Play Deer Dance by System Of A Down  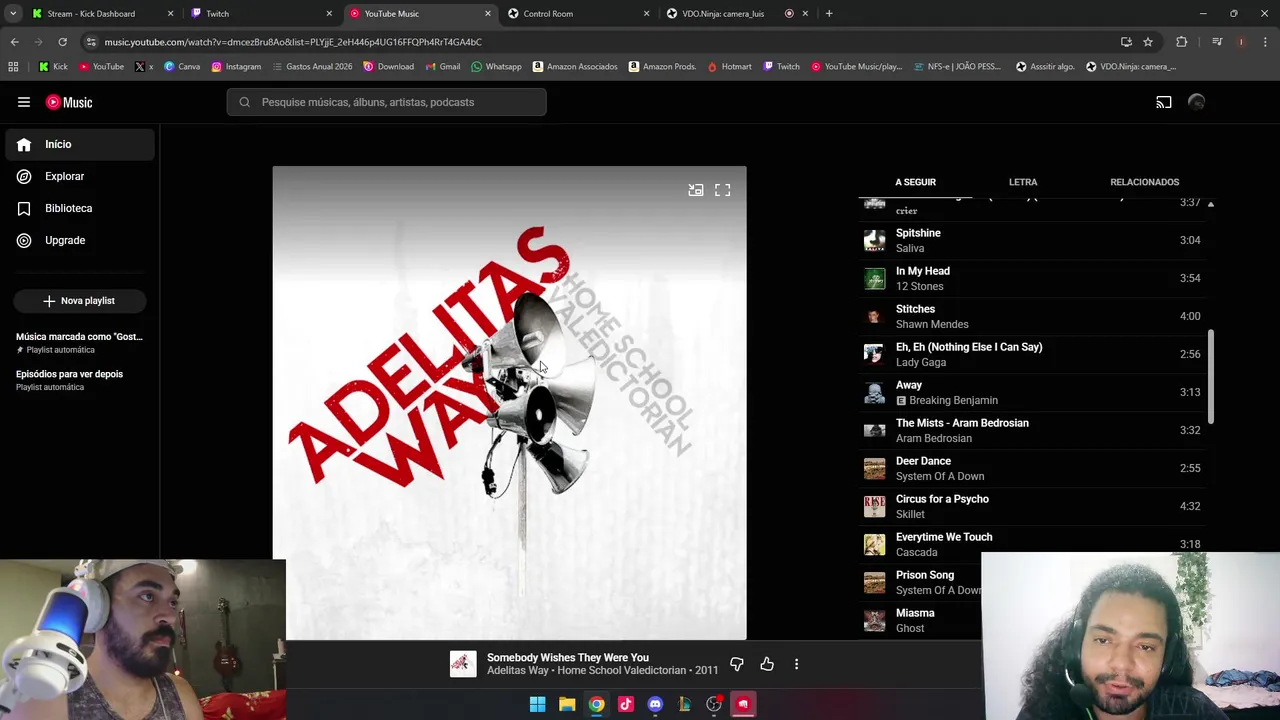coord(1033,468)
